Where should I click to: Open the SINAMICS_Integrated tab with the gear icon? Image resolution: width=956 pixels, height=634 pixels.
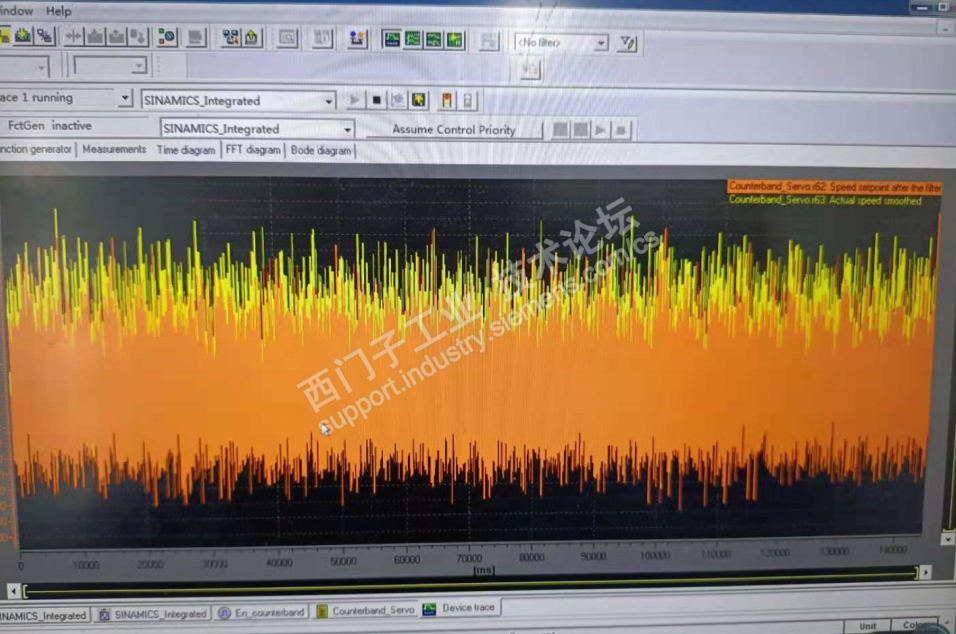pos(152,614)
